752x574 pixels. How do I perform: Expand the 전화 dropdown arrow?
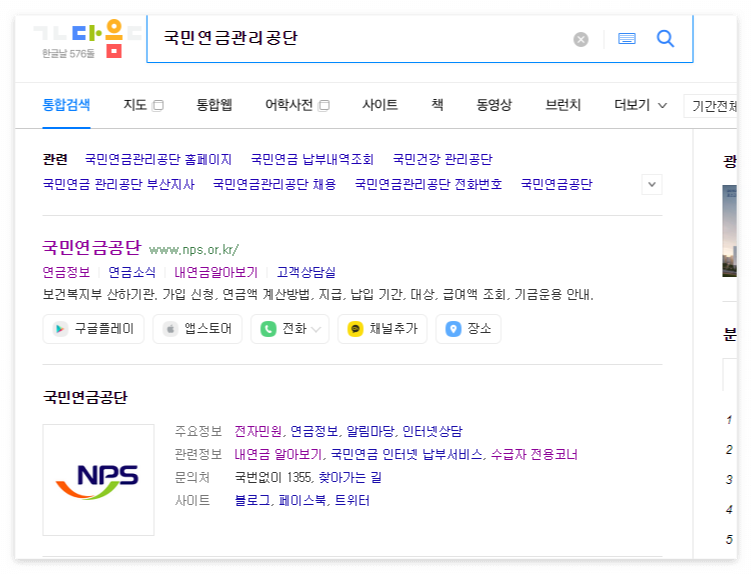point(316,329)
